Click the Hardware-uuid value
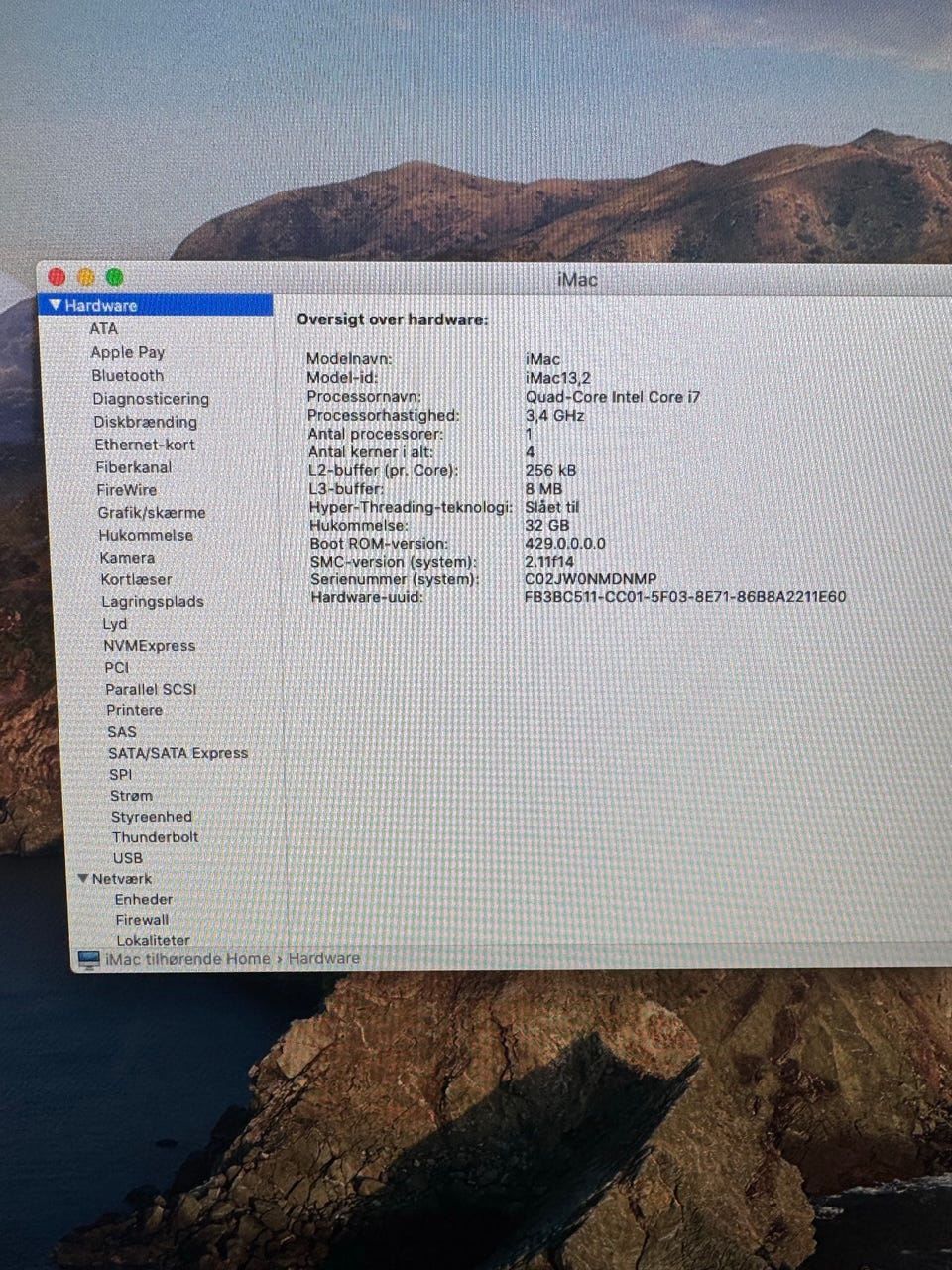This screenshot has width=952, height=1270. click(685, 597)
